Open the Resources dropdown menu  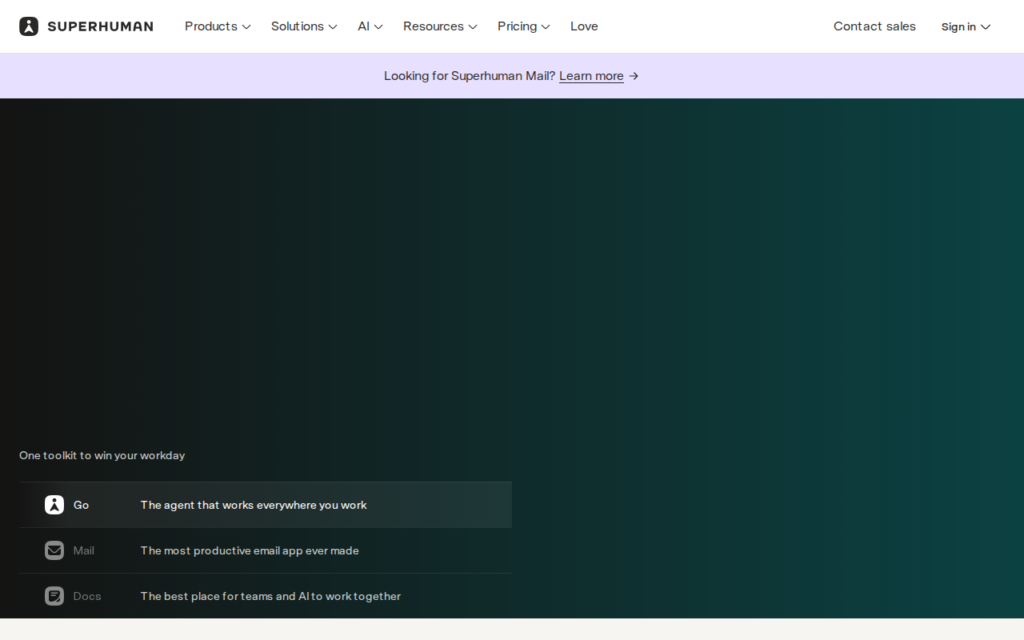coord(440,26)
